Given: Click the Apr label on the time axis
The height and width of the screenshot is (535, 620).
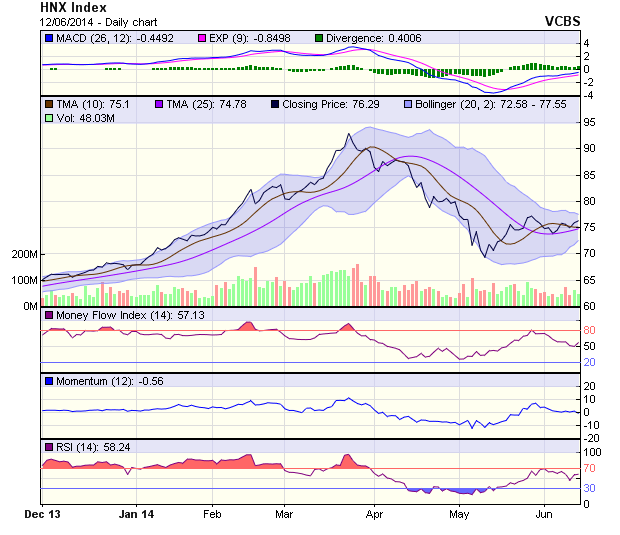Looking at the screenshot, I should coord(375,513).
